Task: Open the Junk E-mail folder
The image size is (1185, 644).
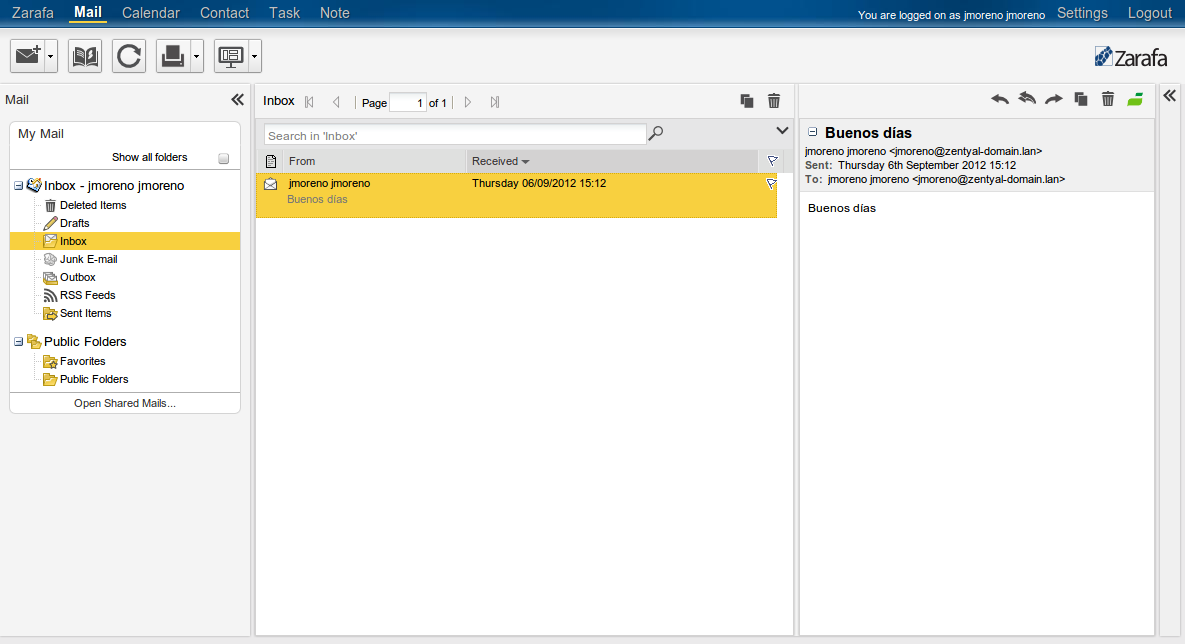Action: tap(88, 259)
